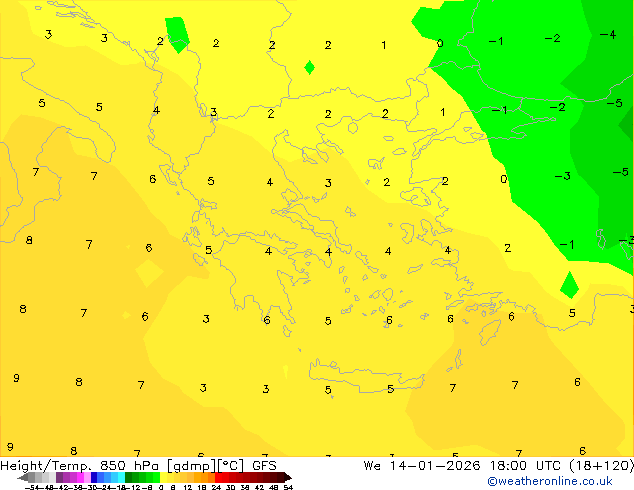Click the '18:00 UTC' time label

(x=525, y=466)
